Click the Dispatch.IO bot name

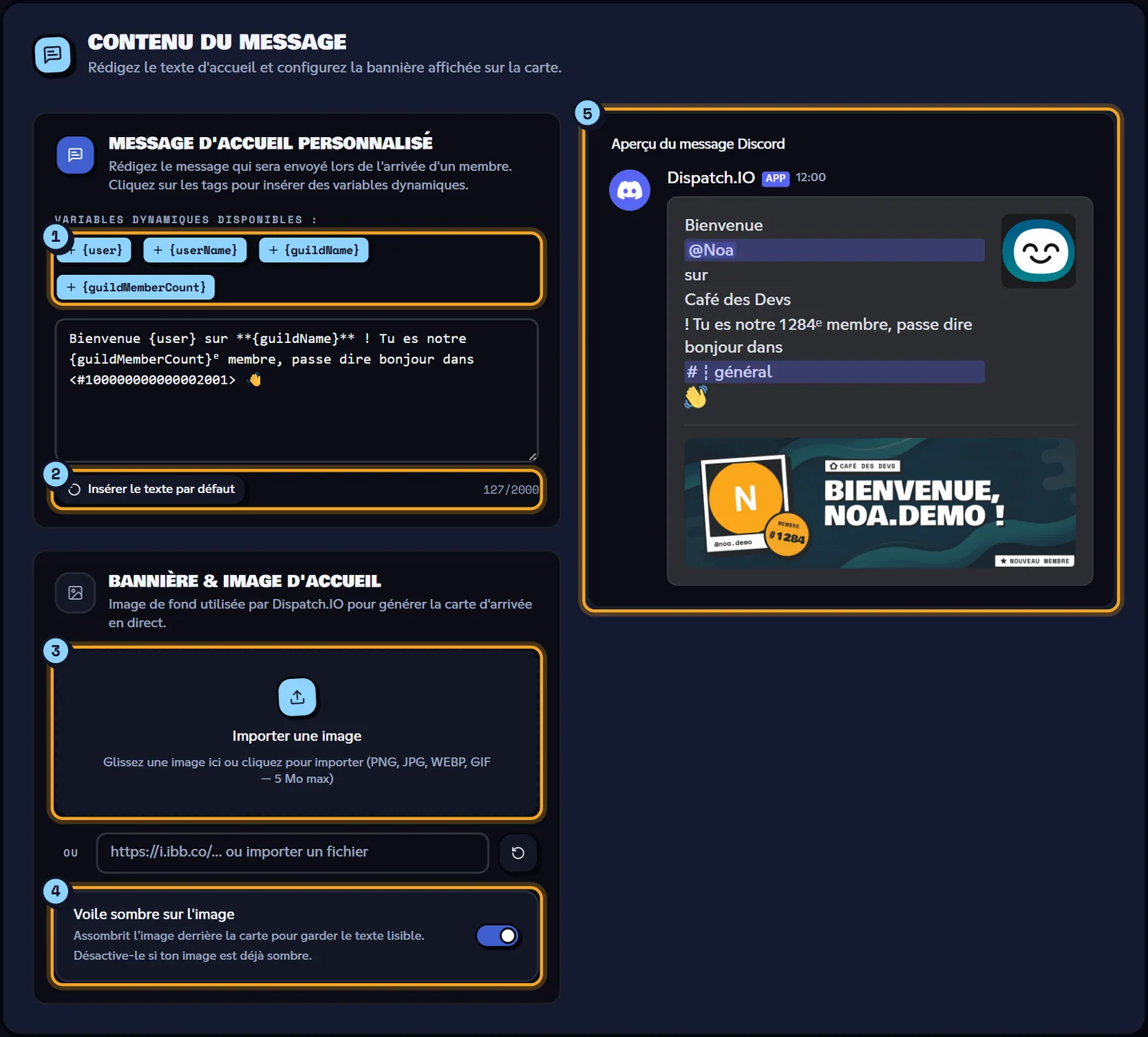click(x=711, y=178)
